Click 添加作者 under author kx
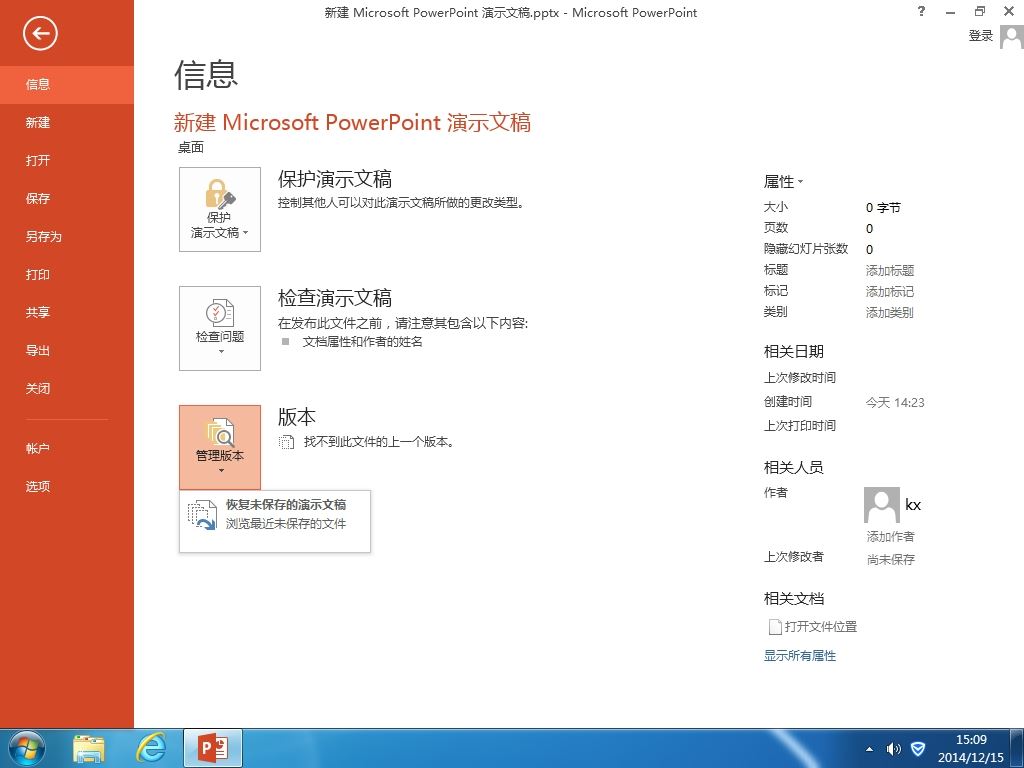The image size is (1024, 768). pos(890,537)
